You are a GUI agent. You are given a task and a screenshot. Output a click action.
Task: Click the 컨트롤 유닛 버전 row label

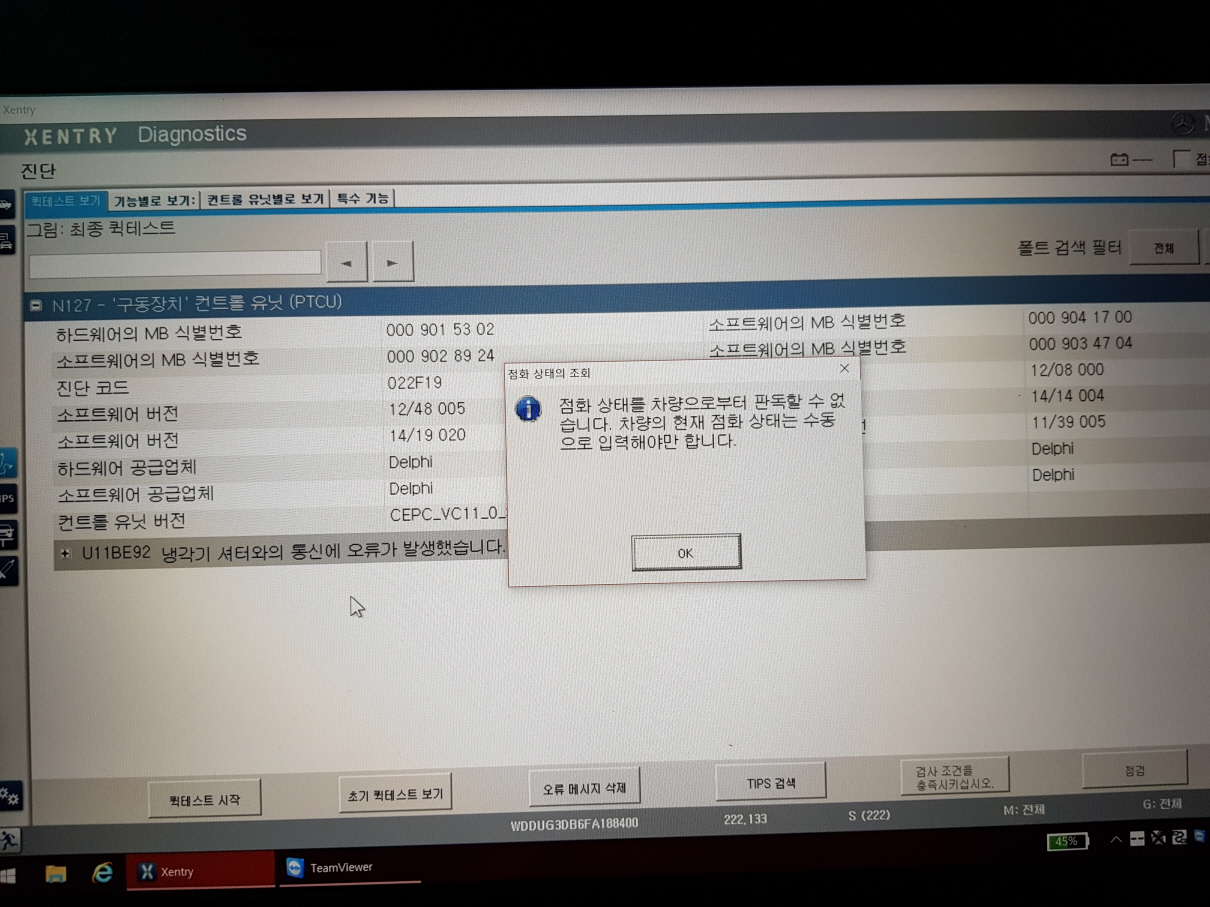pyautogui.click(x=121, y=521)
